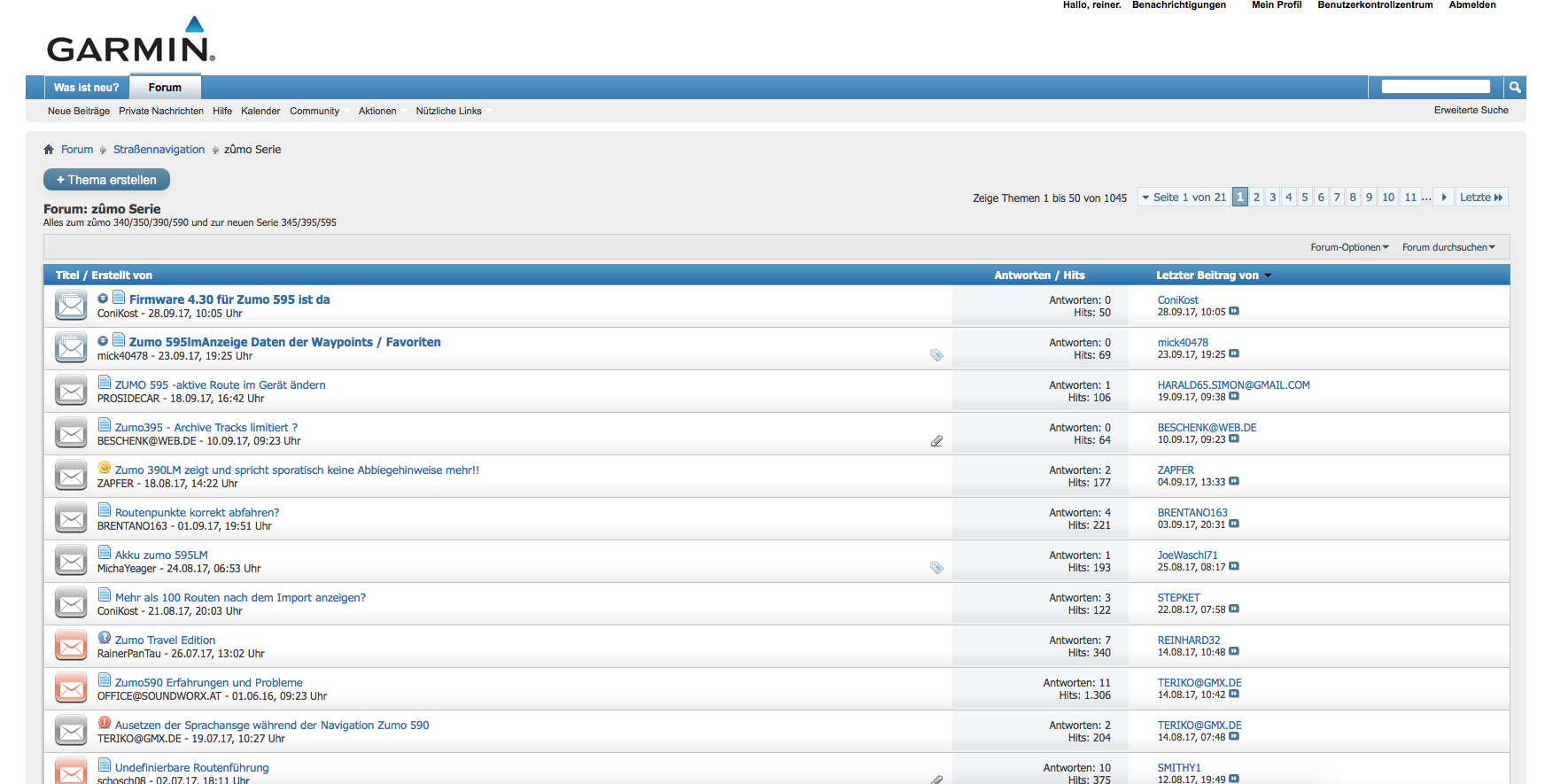Expand Aktionen menu
1545x784 pixels.
click(382, 111)
